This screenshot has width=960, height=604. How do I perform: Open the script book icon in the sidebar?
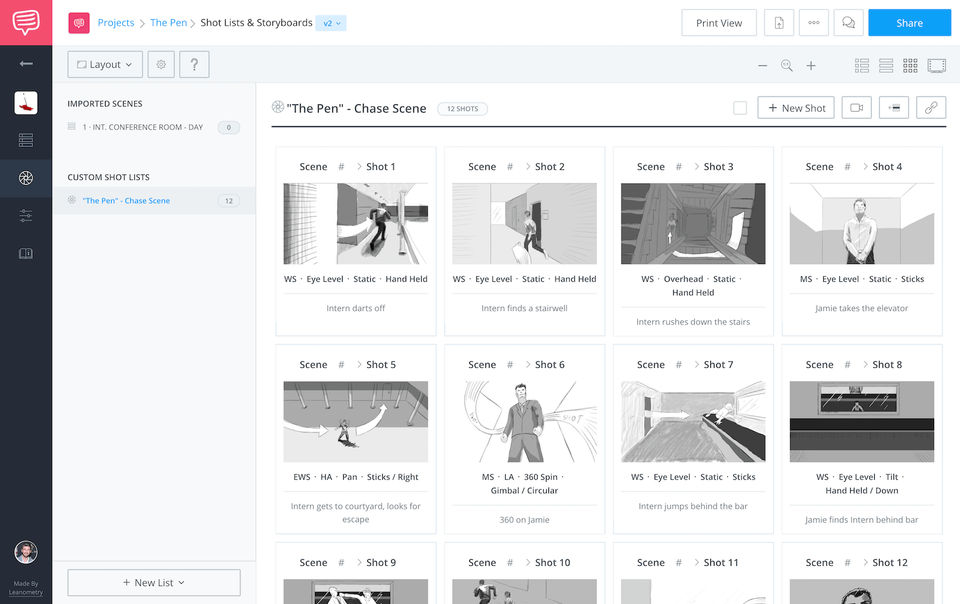[x=26, y=253]
